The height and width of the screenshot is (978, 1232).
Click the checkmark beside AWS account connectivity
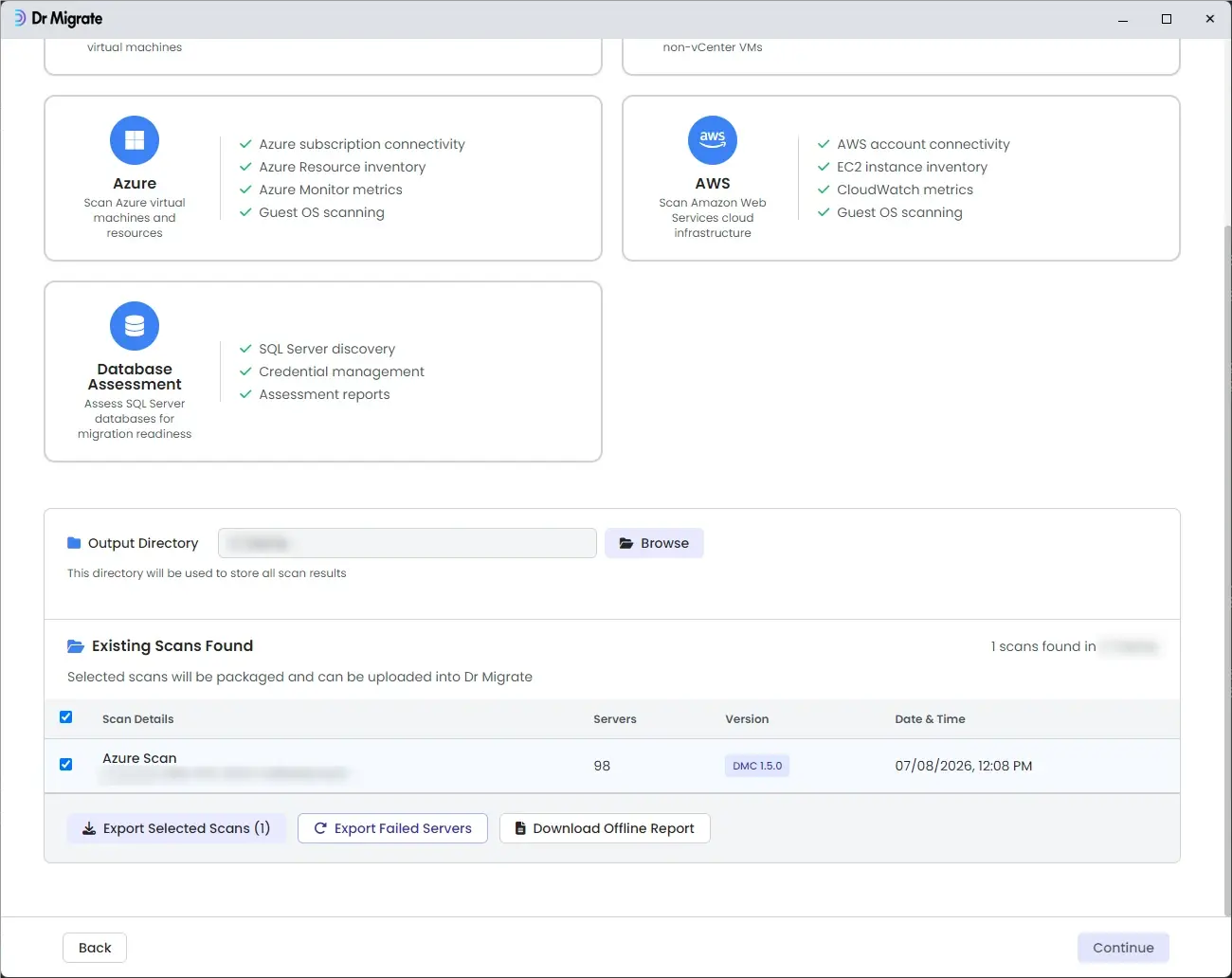[x=824, y=144]
